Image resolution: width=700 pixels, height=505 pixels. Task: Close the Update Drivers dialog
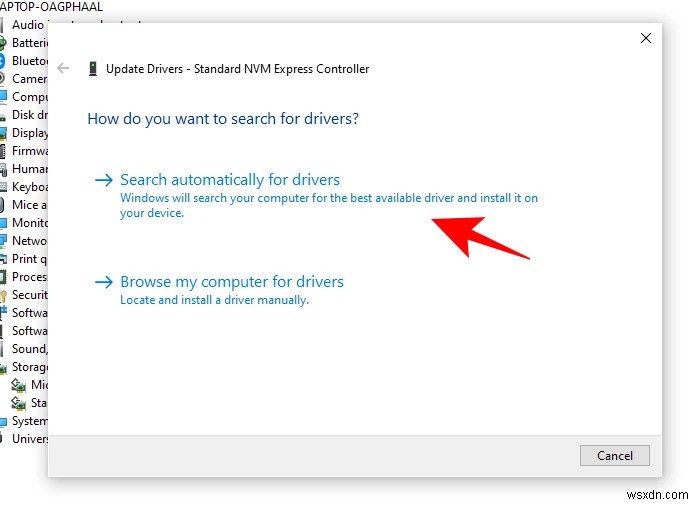[646, 38]
